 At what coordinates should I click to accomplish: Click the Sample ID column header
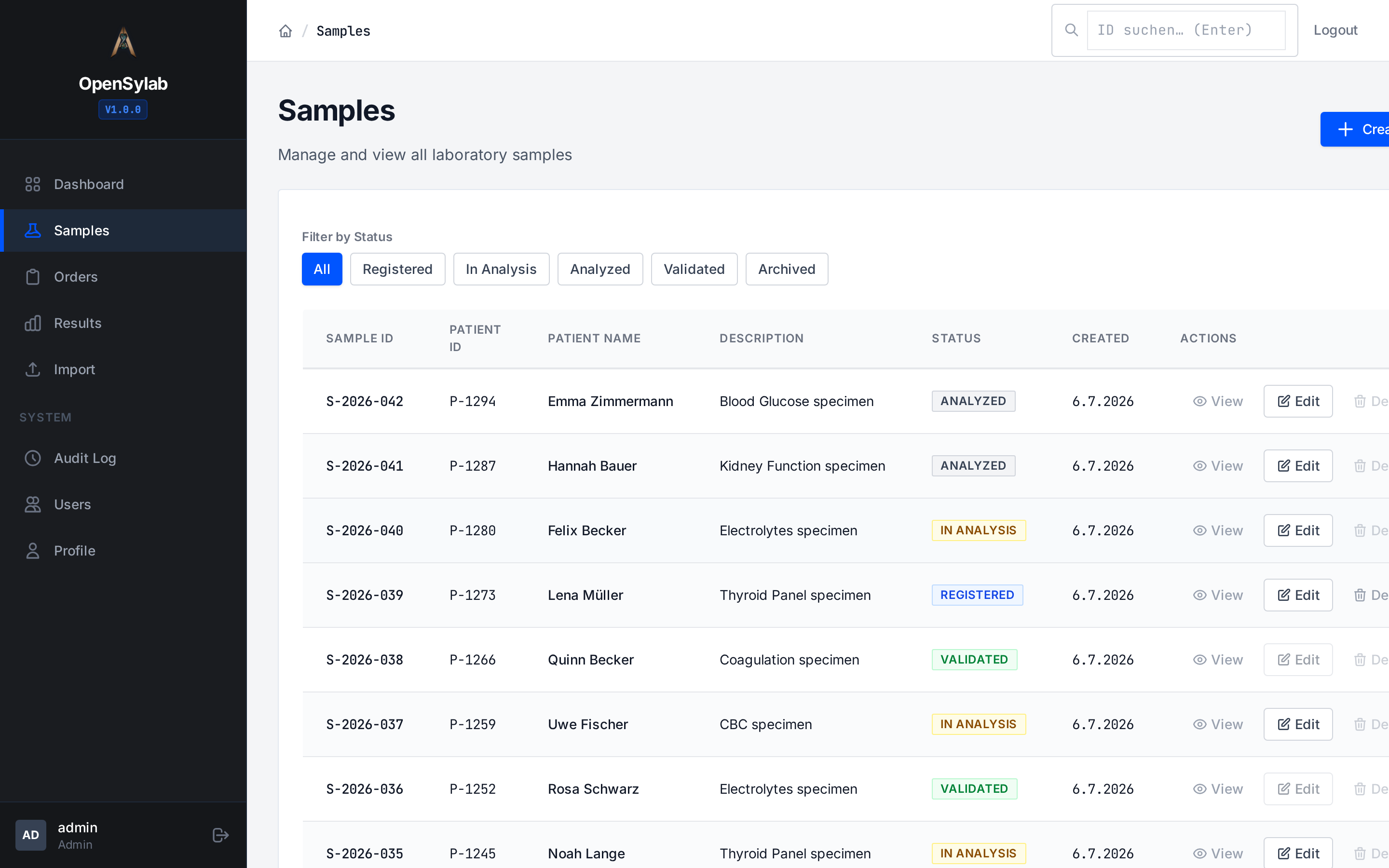tap(359, 338)
